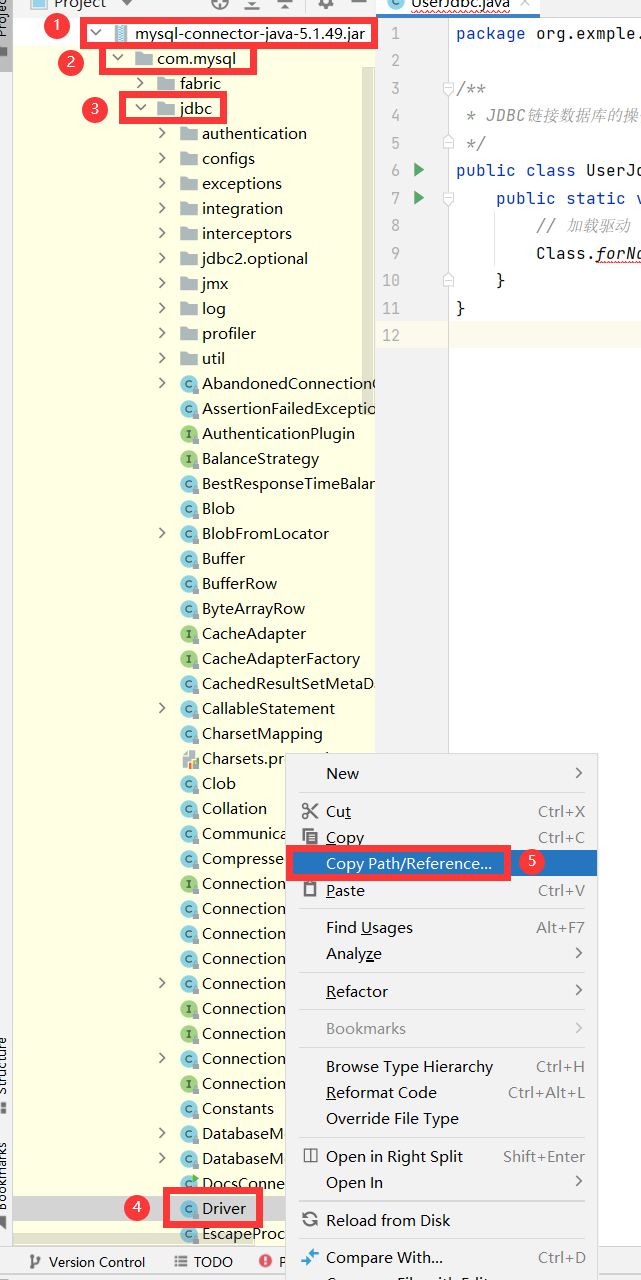Viewport: 641px width, 1280px height.
Task: Click the Collation class icon
Action: pos(188,809)
